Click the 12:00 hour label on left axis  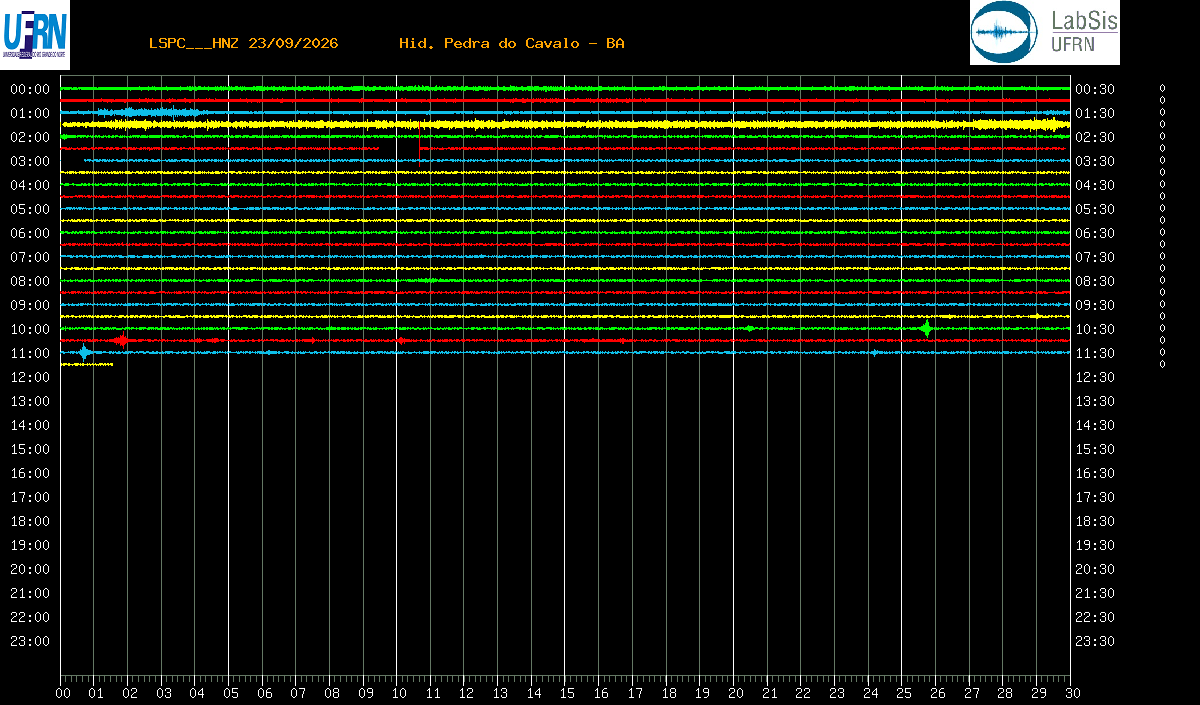[x=30, y=377]
